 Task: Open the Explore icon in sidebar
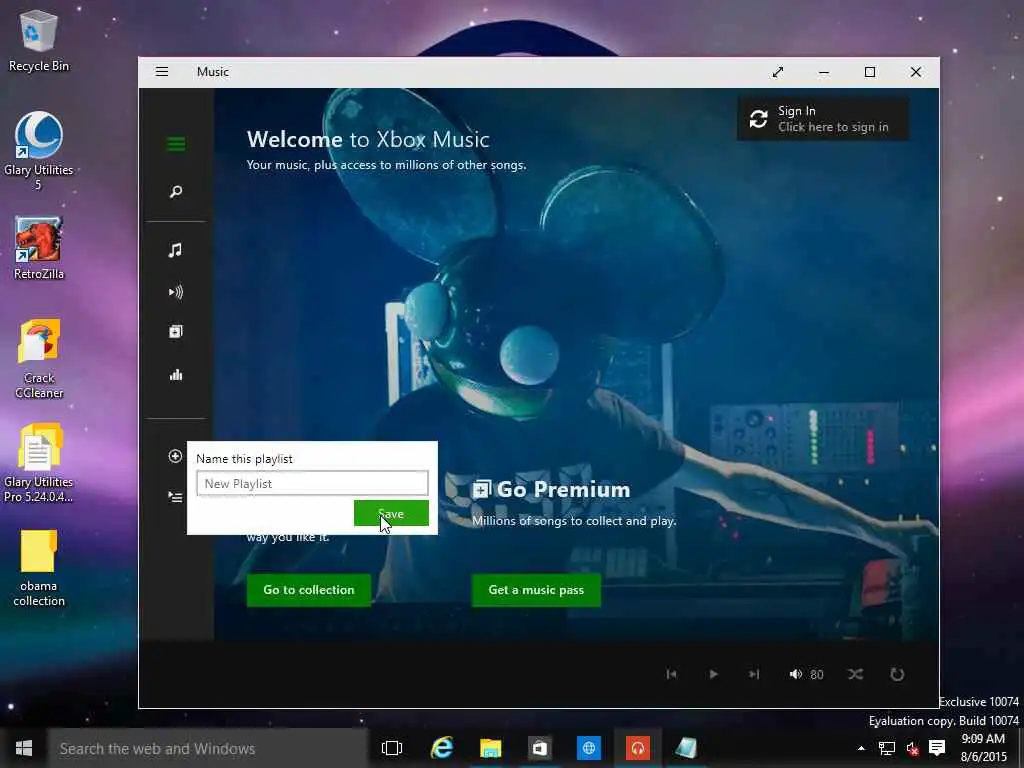click(176, 332)
